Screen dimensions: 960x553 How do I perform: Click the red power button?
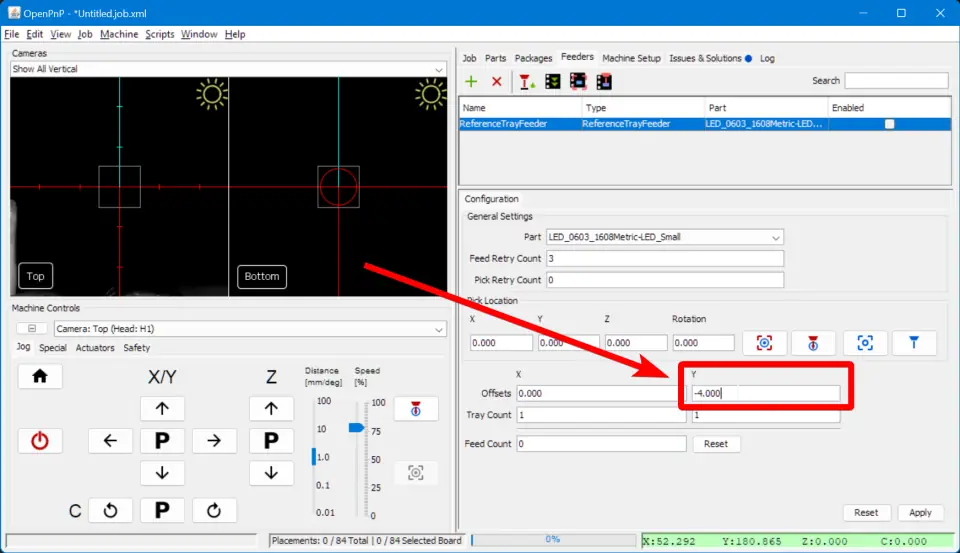pyautogui.click(x=40, y=440)
